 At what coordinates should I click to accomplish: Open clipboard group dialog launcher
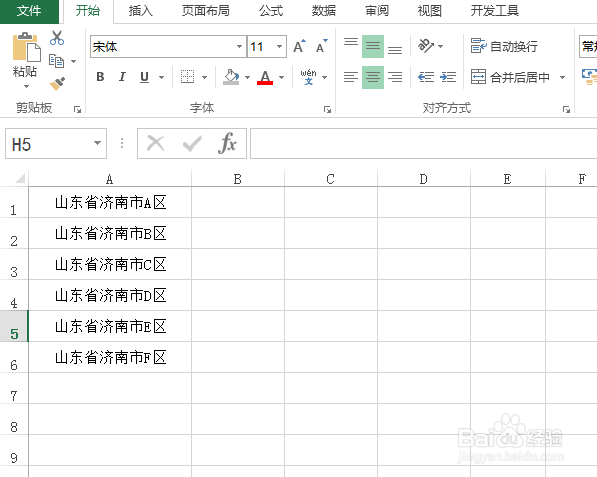coord(77,110)
